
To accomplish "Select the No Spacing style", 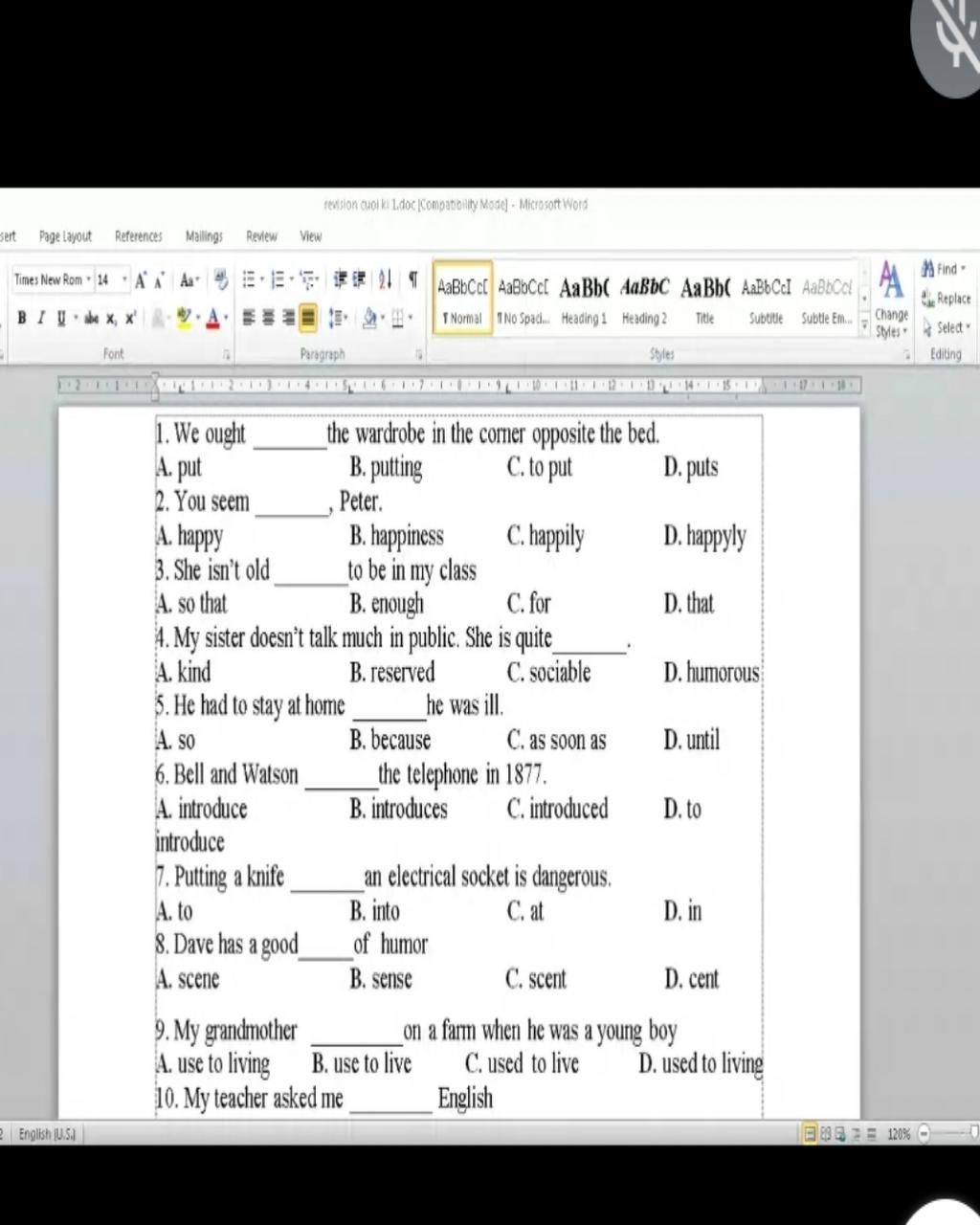I will (x=523, y=299).
